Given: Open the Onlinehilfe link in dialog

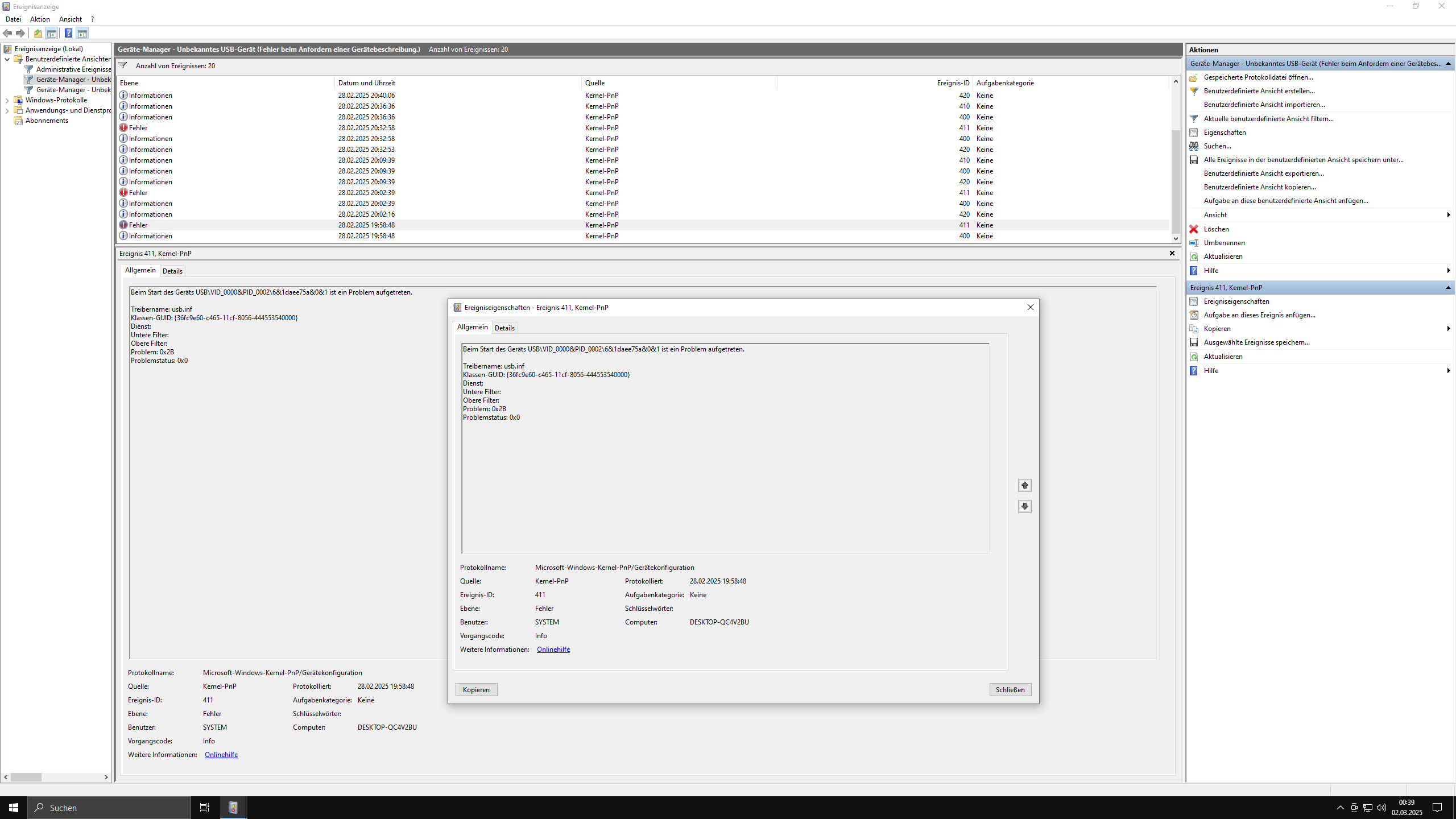Looking at the screenshot, I should [x=553, y=650].
